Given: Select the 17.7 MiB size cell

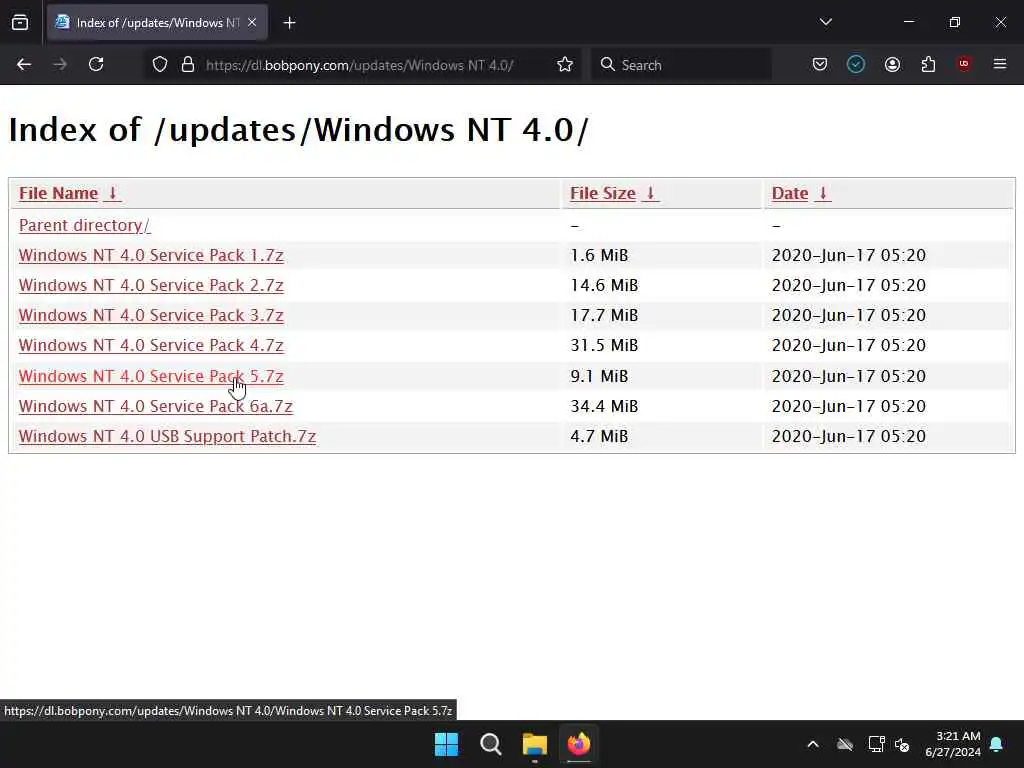Looking at the screenshot, I should click(604, 315).
